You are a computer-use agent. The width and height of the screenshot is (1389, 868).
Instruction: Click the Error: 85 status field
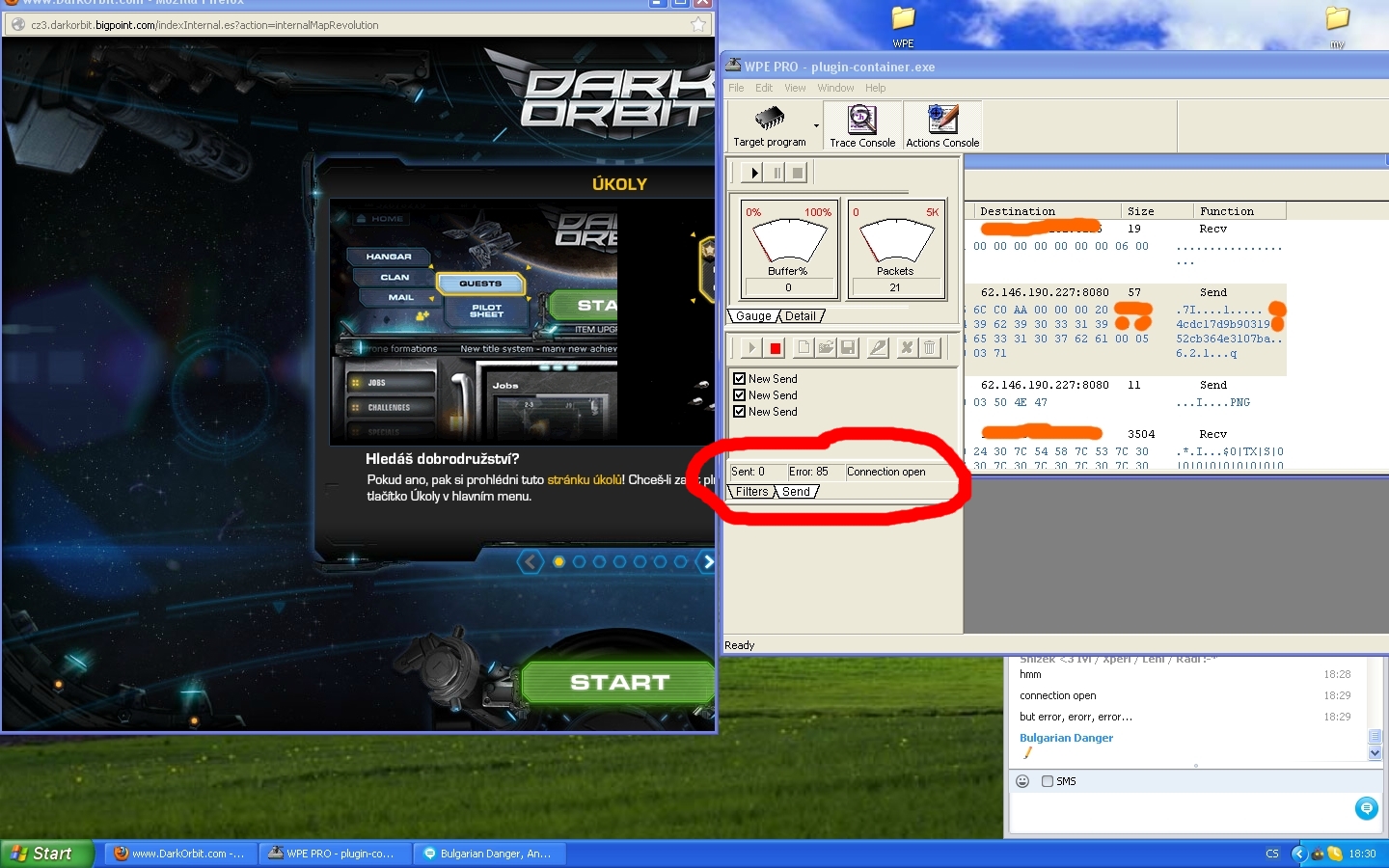pos(814,472)
